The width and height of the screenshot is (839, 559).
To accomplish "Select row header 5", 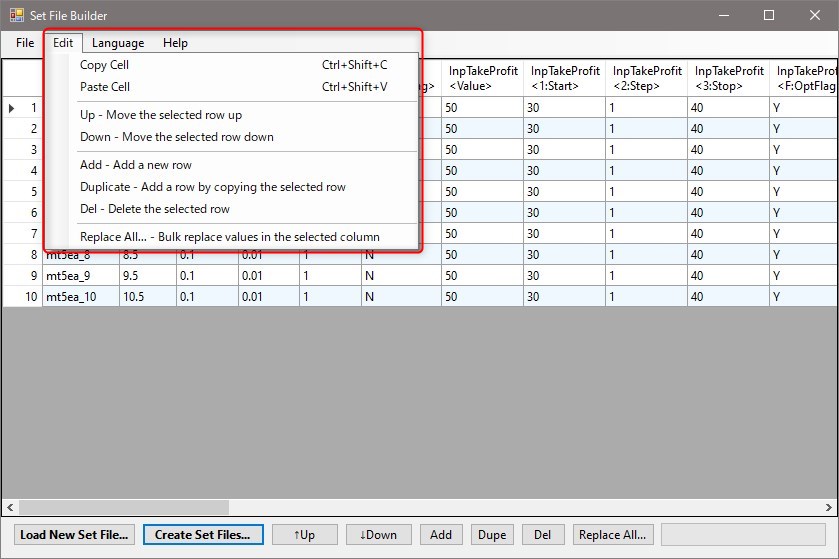I will point(22,192).
